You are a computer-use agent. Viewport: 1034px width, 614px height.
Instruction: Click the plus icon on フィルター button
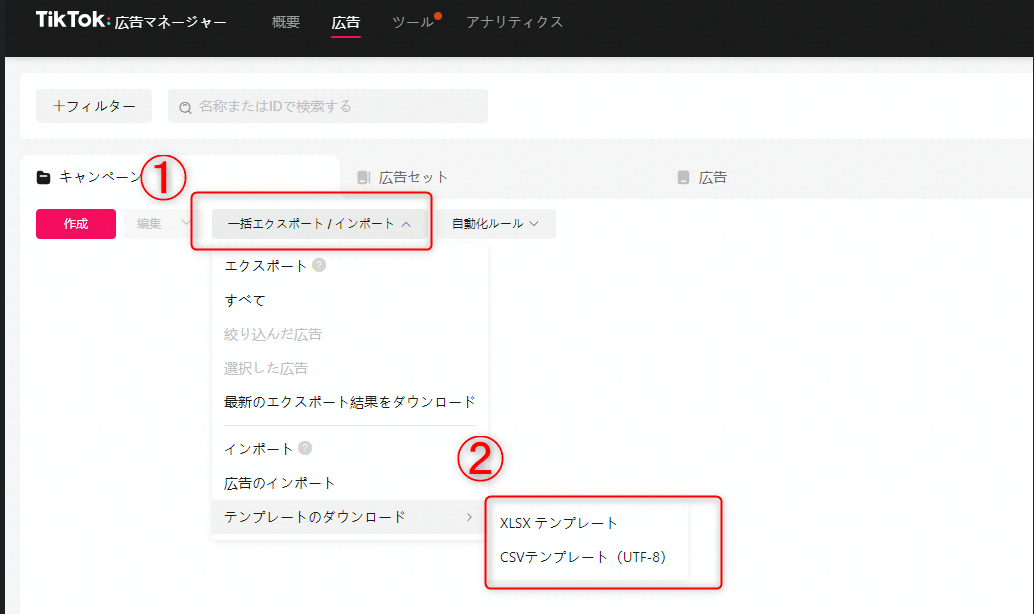coord(59,106)
